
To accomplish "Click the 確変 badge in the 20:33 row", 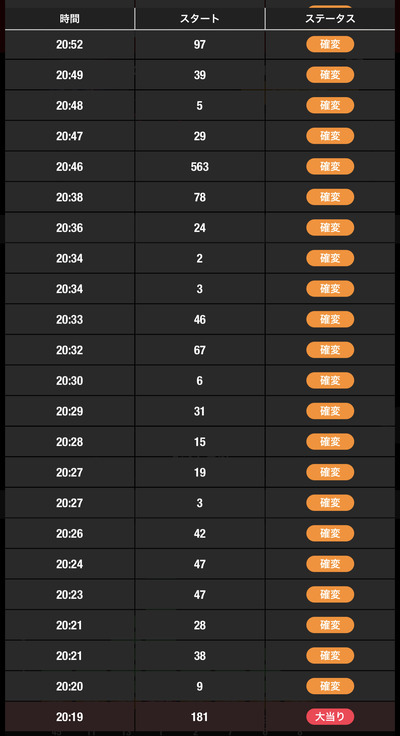I will [330, 320].
